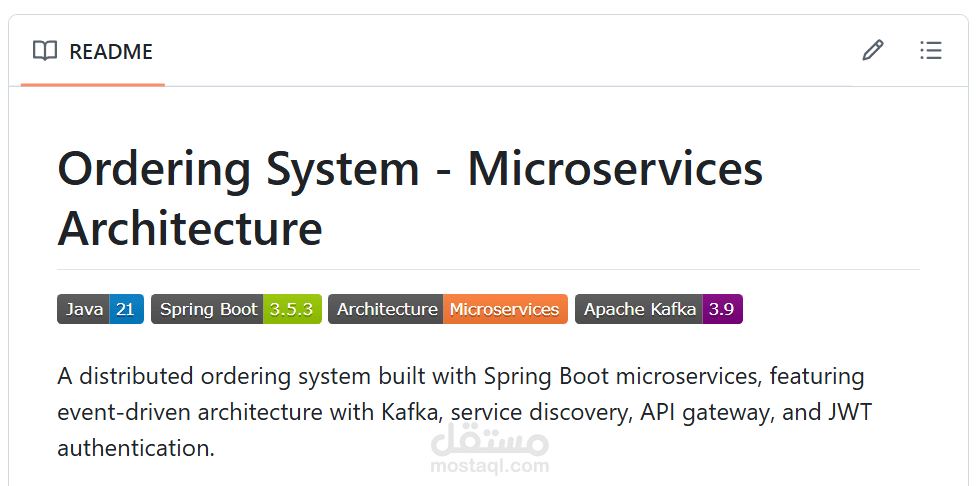The height and width of the screenshot is (486, 980).
Task: Click the book icon beside README
Action: 45,51
